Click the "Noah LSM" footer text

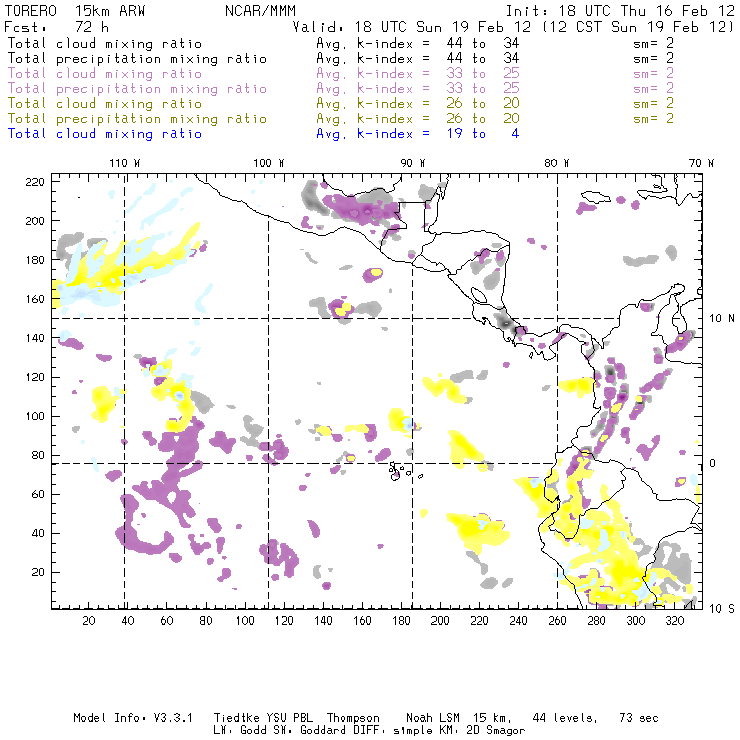433,718
